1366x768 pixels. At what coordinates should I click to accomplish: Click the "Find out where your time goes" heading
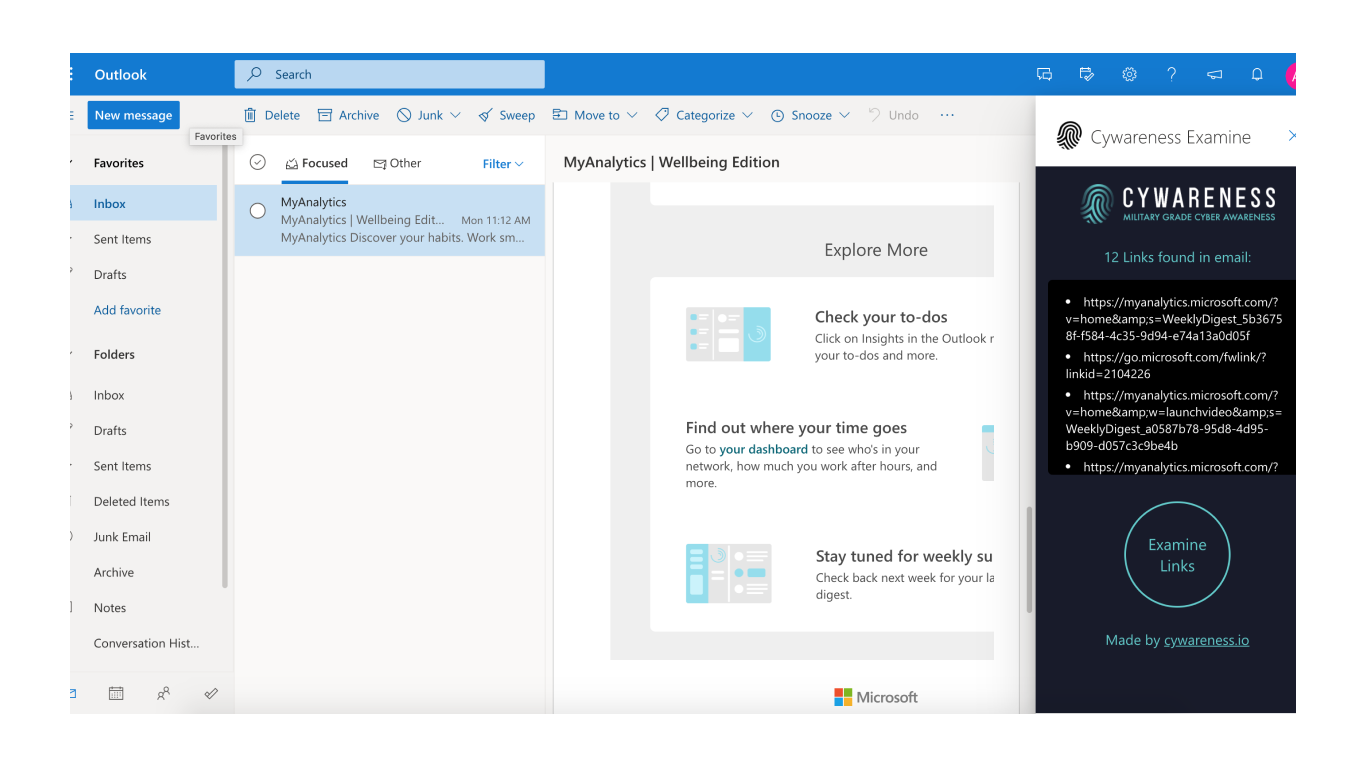[796, 428]
